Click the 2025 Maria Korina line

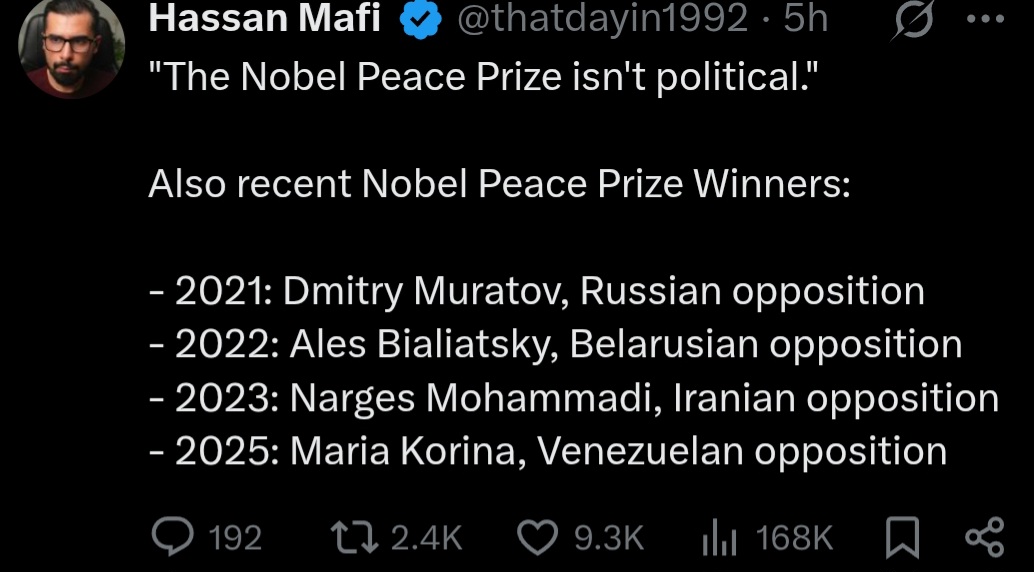coord(548,452)
